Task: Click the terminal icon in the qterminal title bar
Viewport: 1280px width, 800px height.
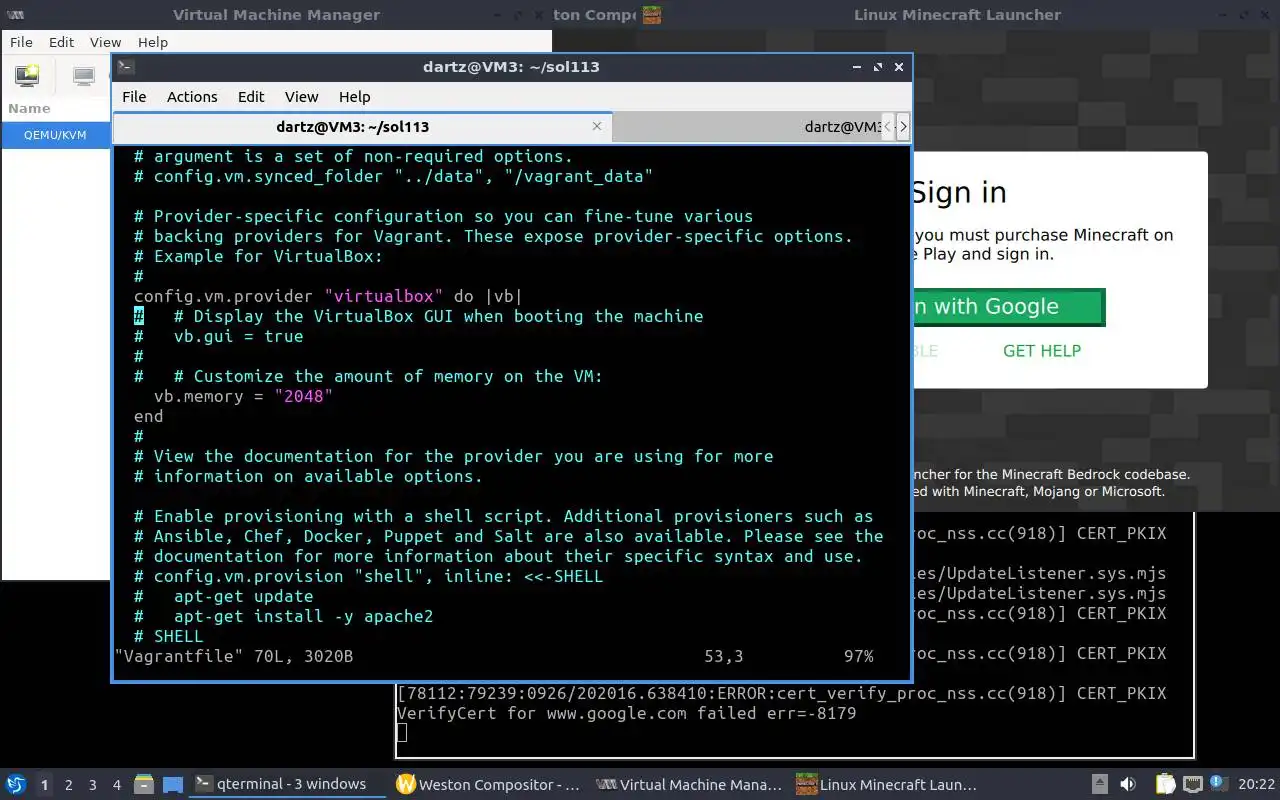Action: [126, 67]
